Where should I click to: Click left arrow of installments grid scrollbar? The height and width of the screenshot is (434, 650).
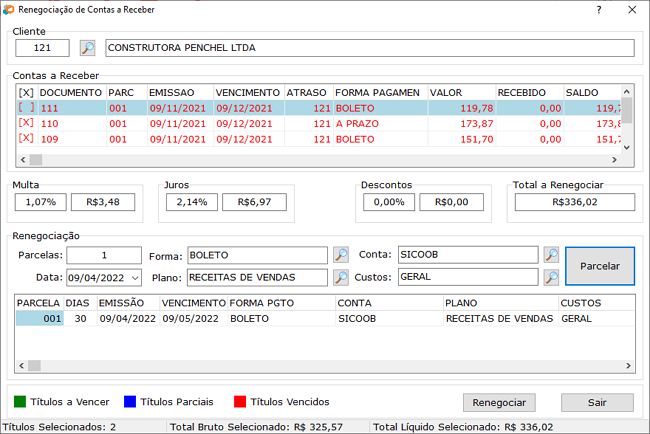click(22, 366)
